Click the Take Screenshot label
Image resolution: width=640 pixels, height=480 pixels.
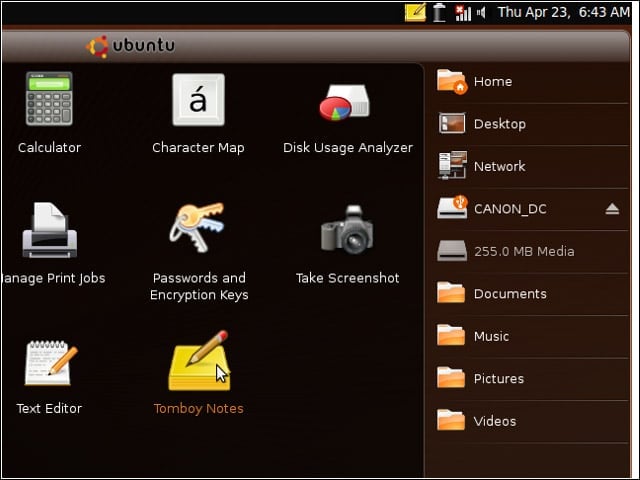[347, 278]
